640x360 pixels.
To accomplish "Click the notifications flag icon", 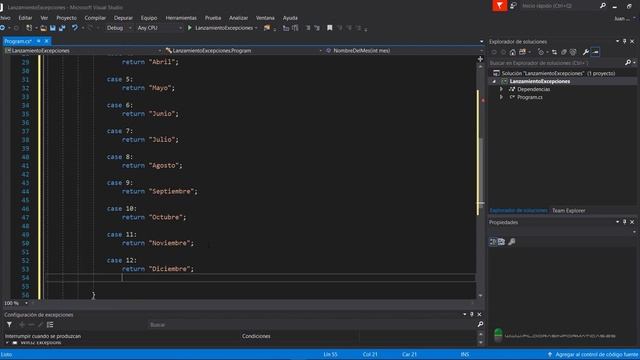I will 500,5.
